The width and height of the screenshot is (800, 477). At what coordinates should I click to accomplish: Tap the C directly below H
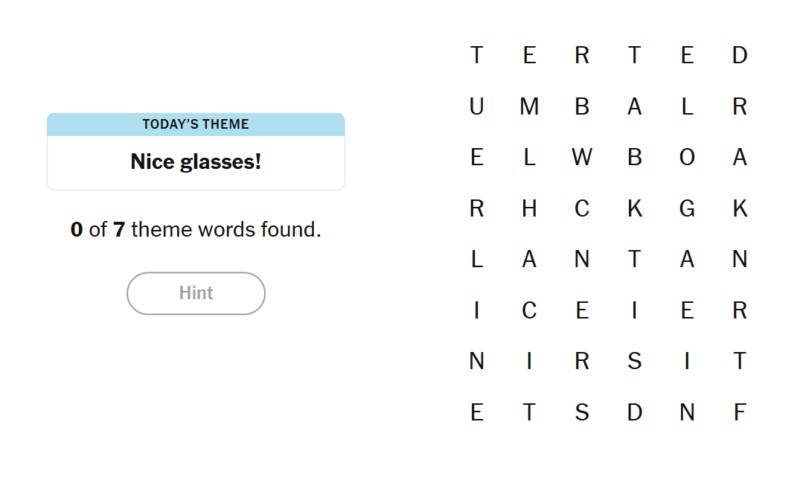529,311
